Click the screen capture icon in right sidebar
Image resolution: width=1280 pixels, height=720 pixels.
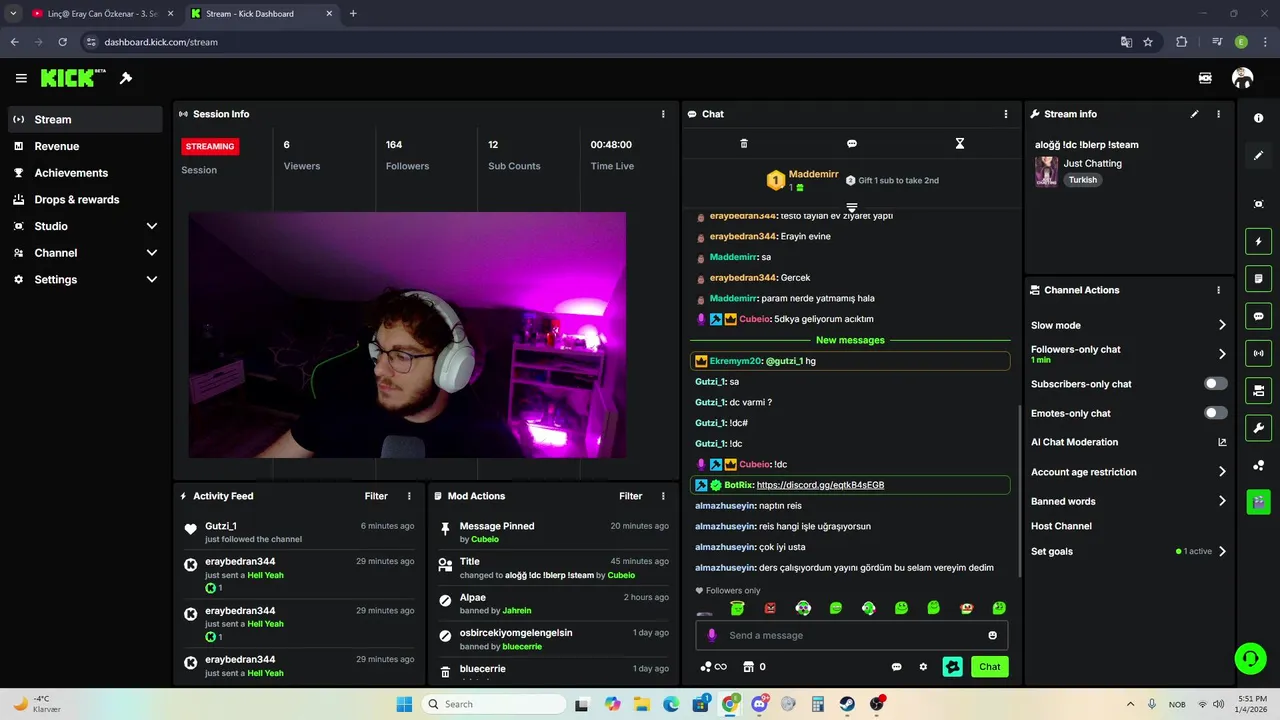[1259, 204]
